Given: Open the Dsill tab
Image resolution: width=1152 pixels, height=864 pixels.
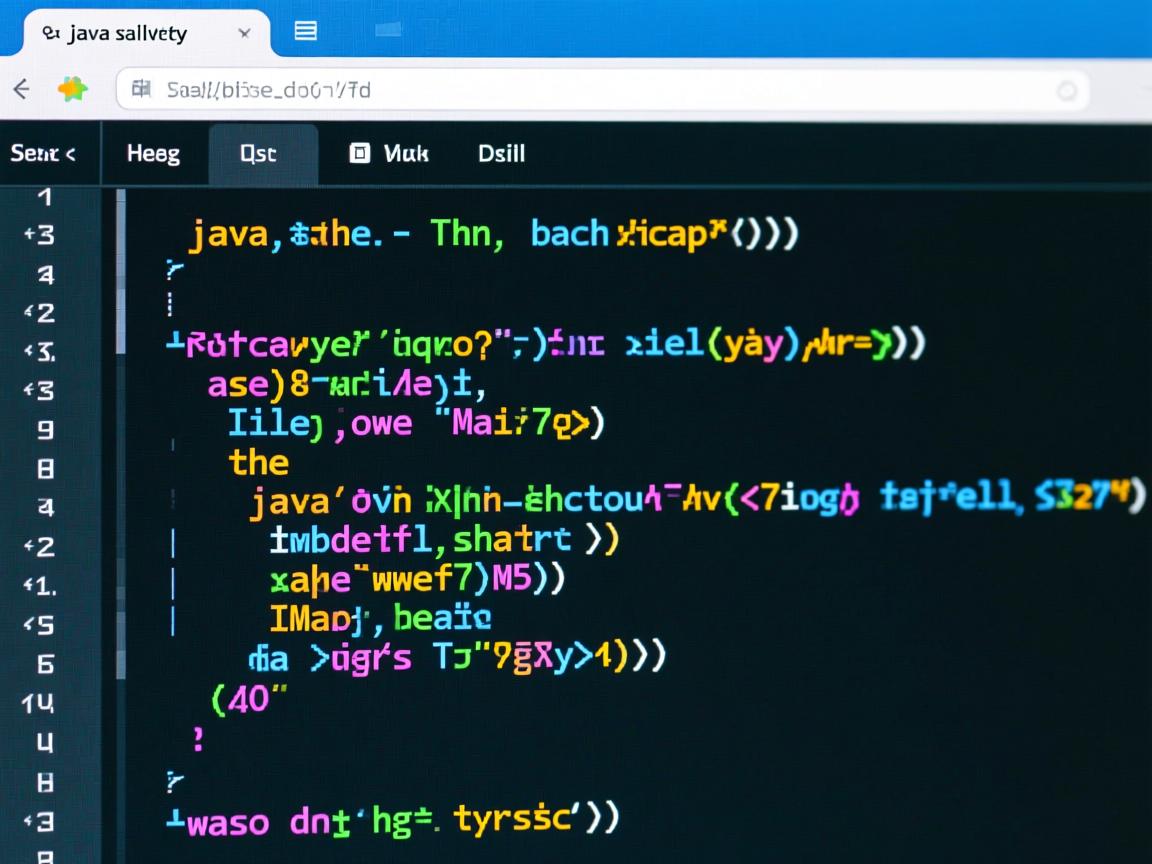Looking at the screenshot, I should click(x=501, y=154).
